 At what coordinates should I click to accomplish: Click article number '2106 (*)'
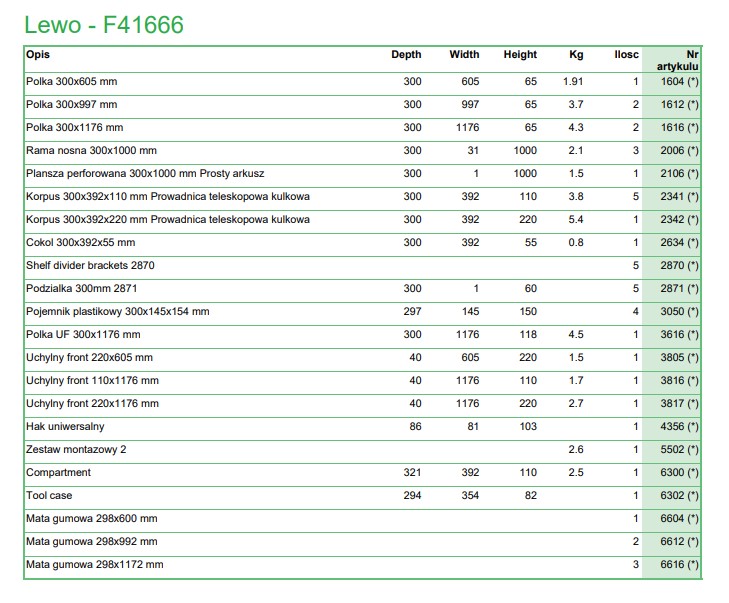pos(680,174)
